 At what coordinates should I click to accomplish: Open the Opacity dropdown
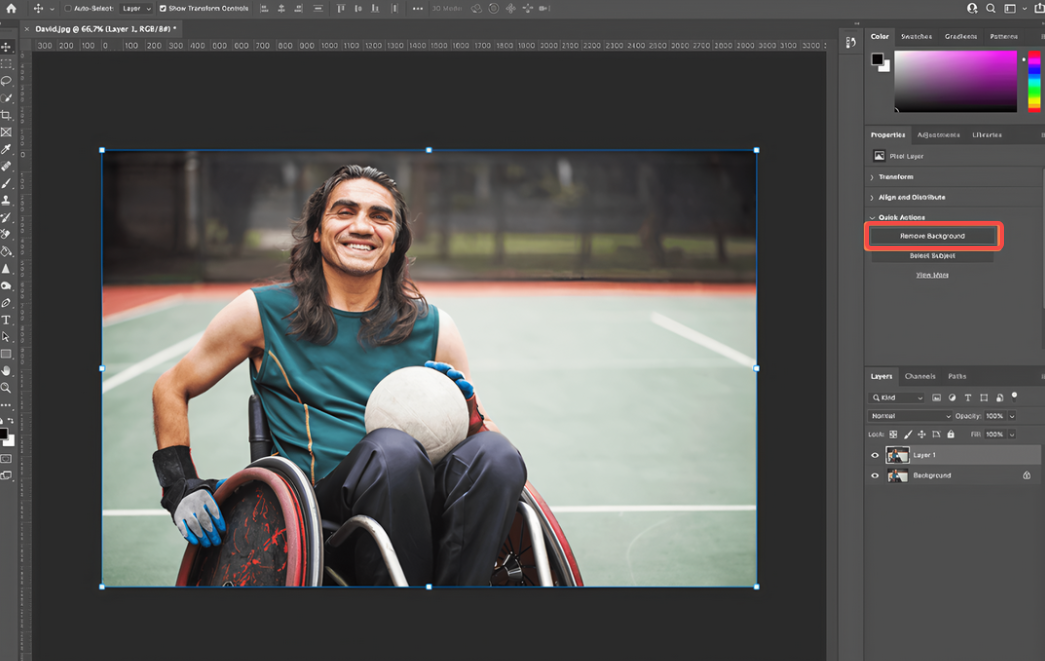1011,416
